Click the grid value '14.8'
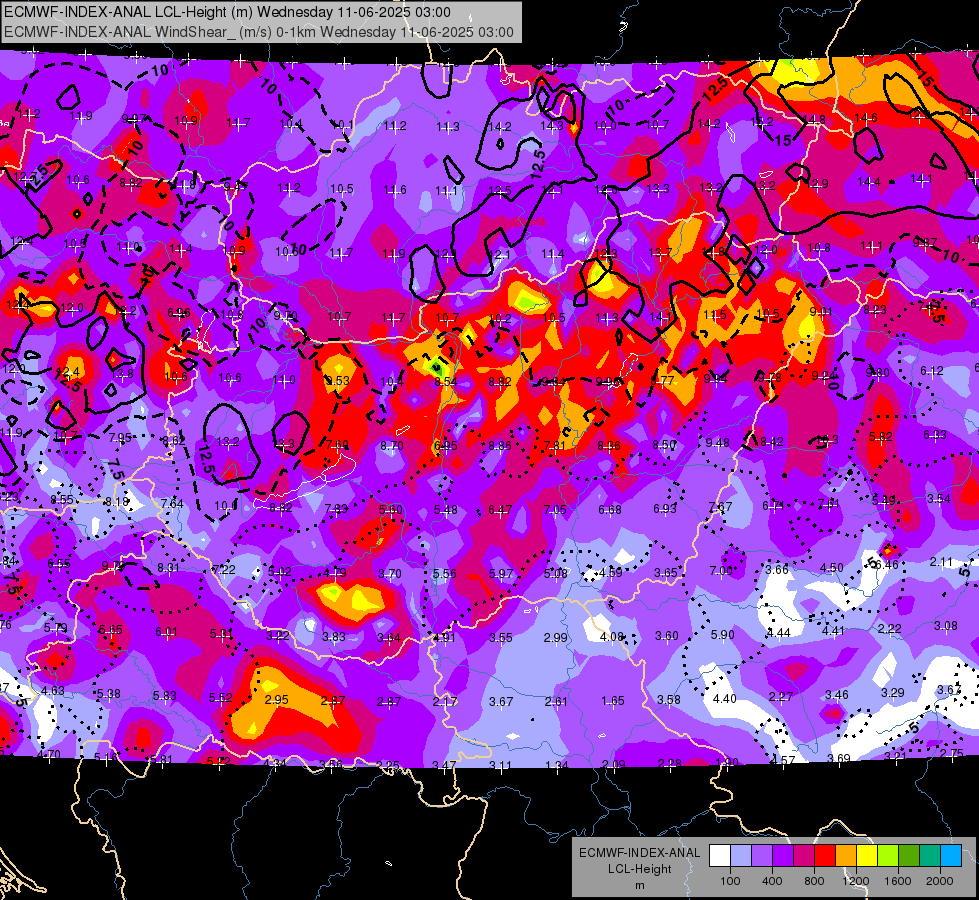 (x=814, y=119)
